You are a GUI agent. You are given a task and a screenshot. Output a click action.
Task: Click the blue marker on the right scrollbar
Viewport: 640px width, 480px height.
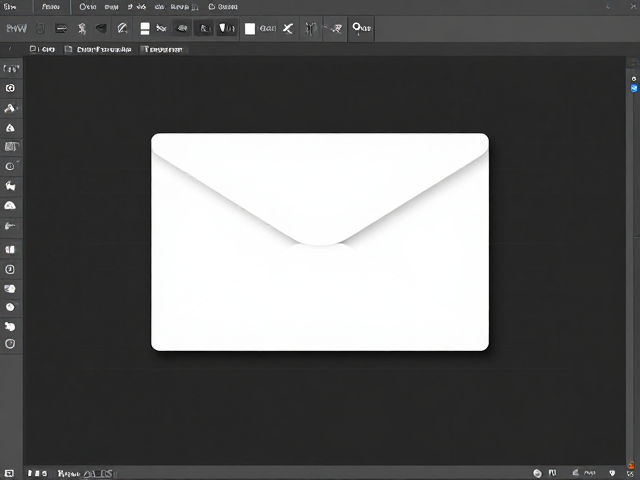pos(634,88)
